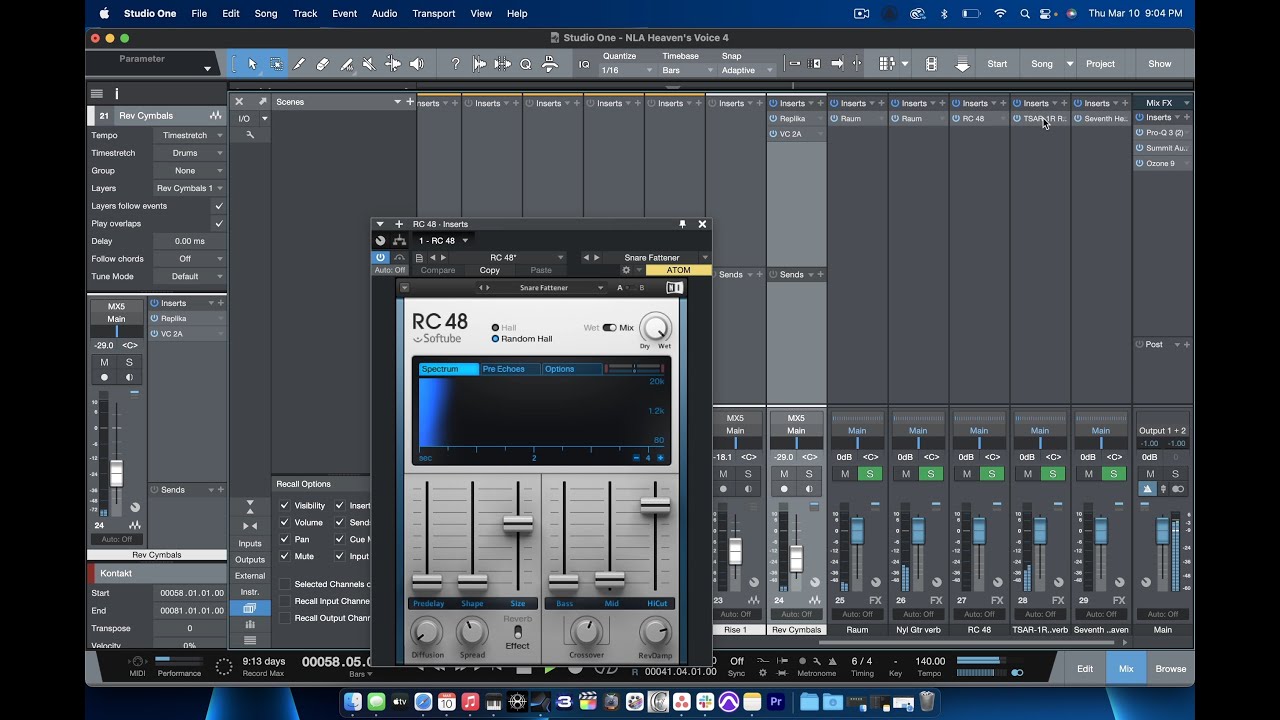Open Layers Rev Cymbals 1 dropdown
Viewport: 1280px width, 720px height.
[189, 188]
